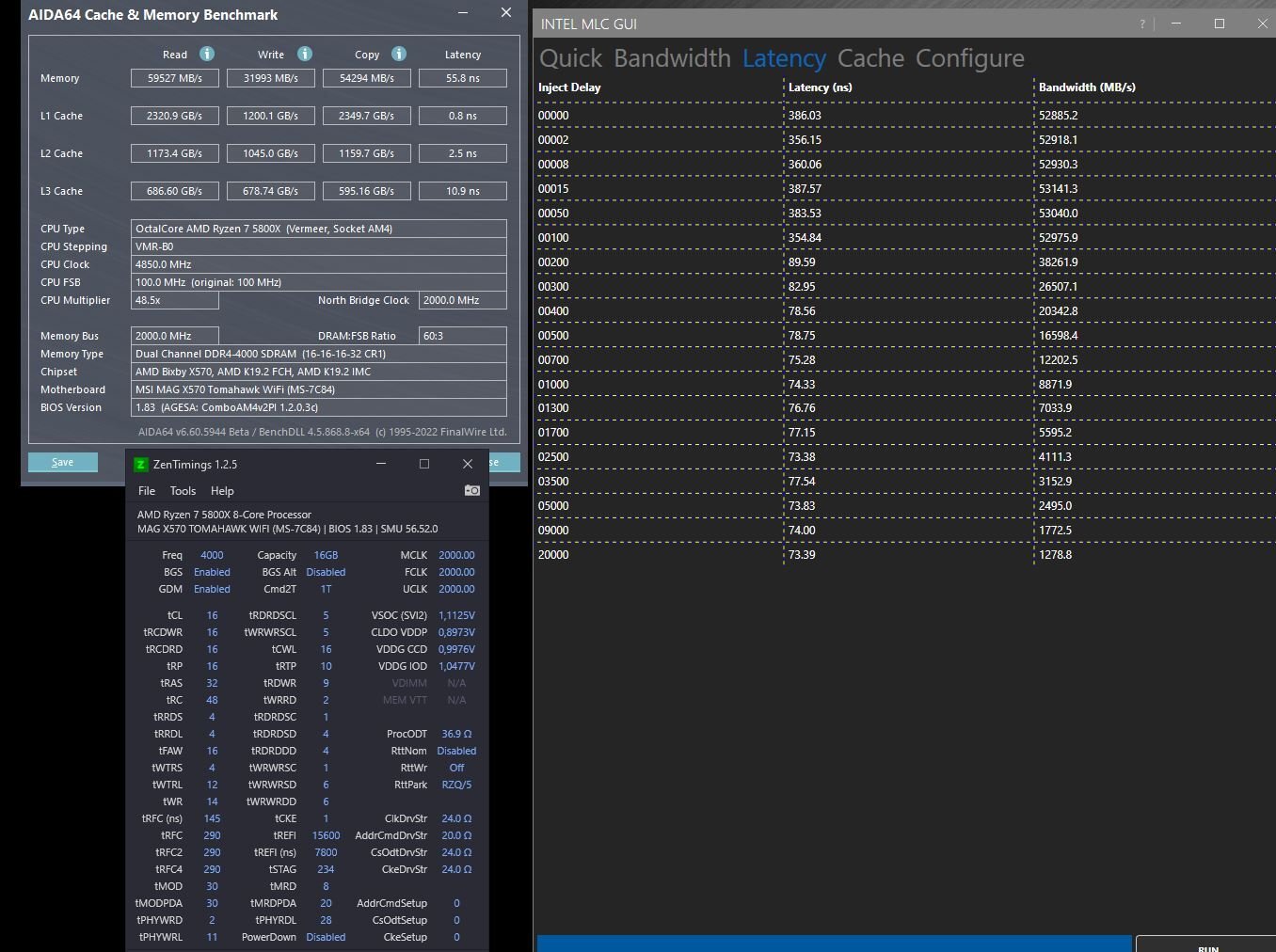Open the Tools menu in ZenTimings

(x=183, y=491)
